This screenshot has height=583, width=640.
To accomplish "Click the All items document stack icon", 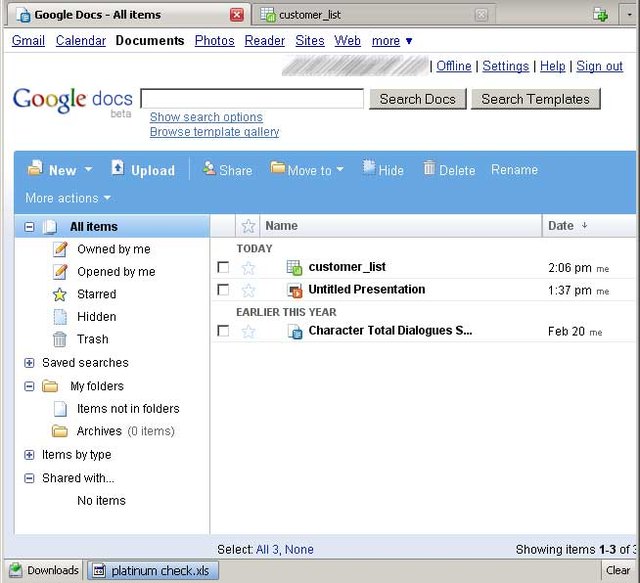I will tap(50, 227).
